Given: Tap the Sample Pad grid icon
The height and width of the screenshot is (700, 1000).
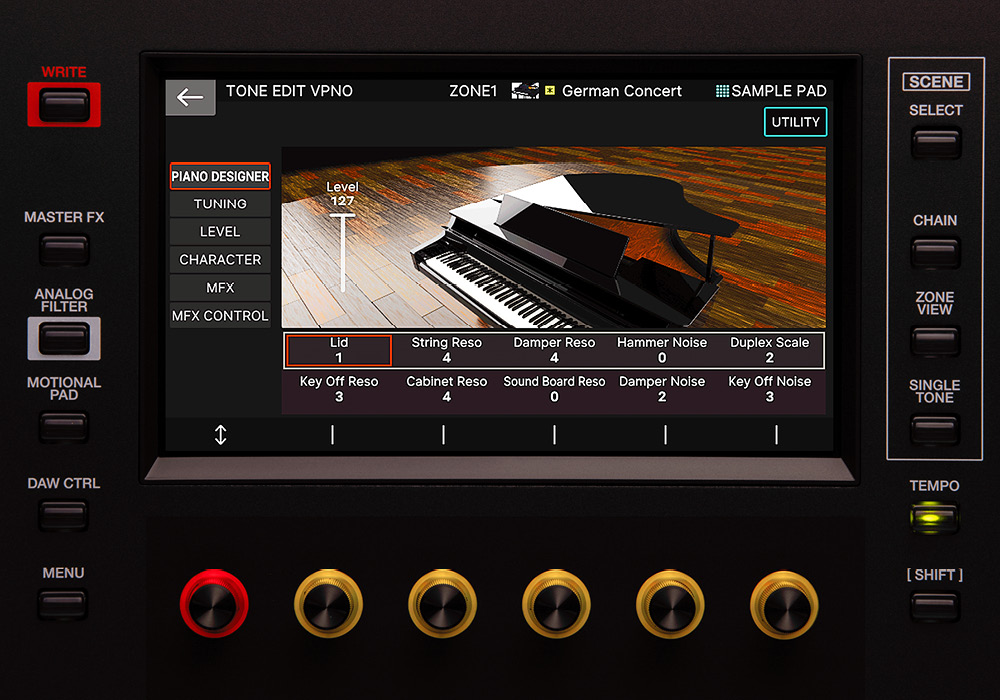Looking at the screenshot, I should click(722, 91).
